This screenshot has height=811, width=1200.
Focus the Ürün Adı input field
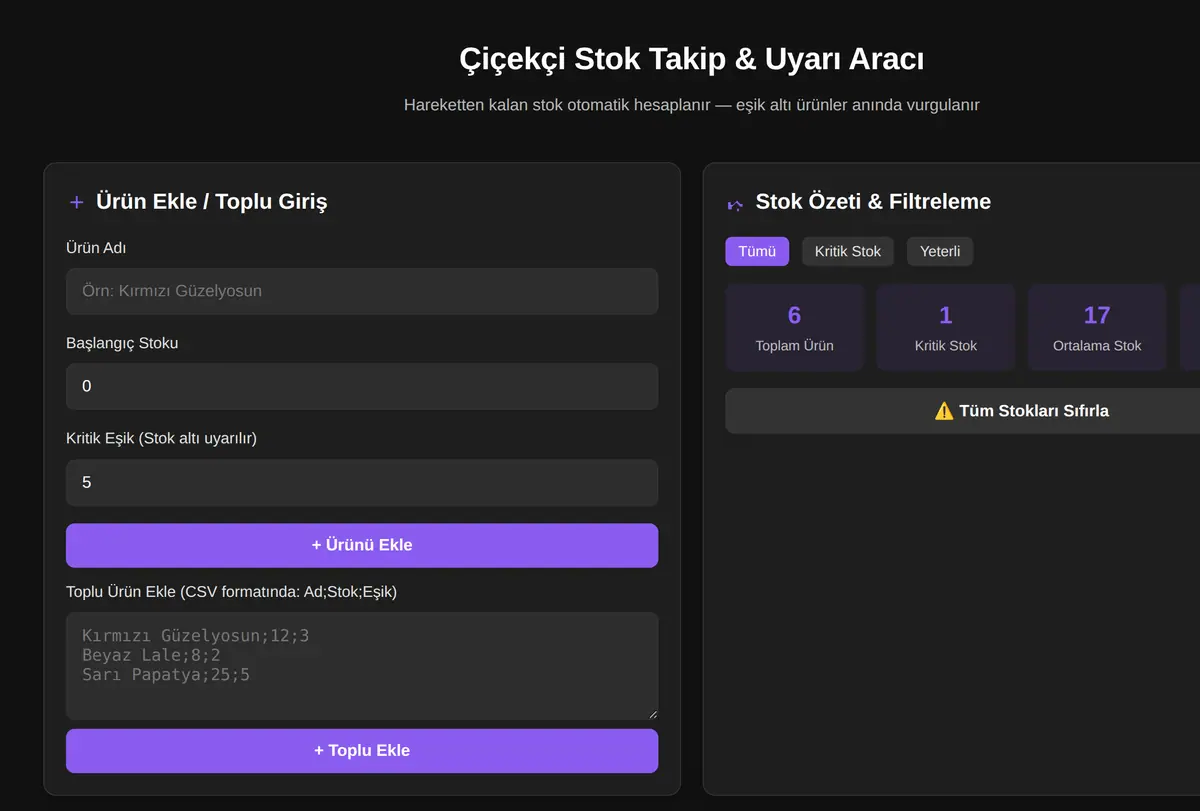tap(362, 291)
